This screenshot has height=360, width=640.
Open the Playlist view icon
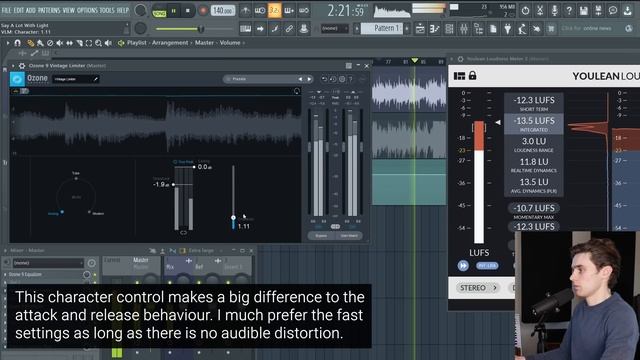pyautogui.click(x=420, y=29)
